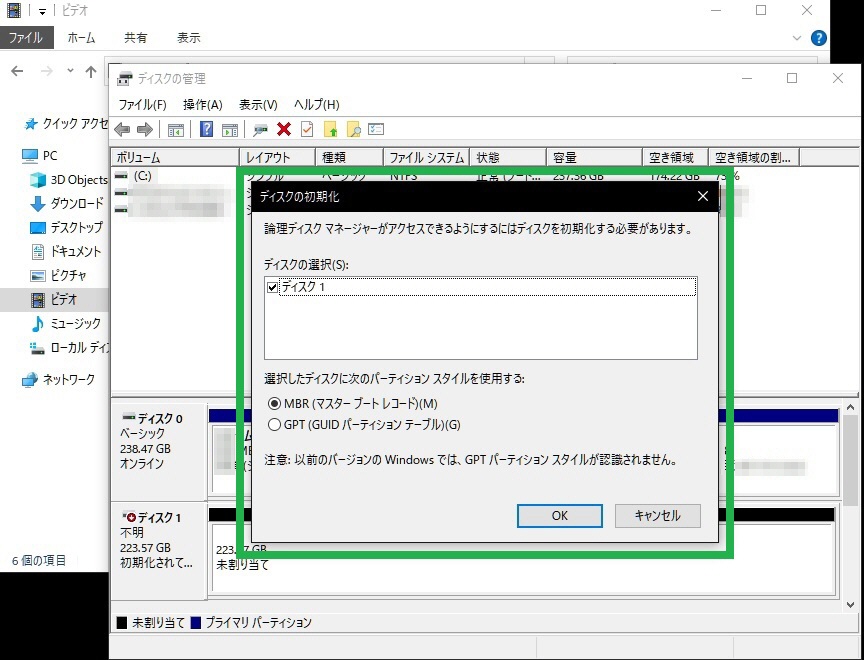
Task: Select ビデオ folder in sidebar
Action: (53, 299)
